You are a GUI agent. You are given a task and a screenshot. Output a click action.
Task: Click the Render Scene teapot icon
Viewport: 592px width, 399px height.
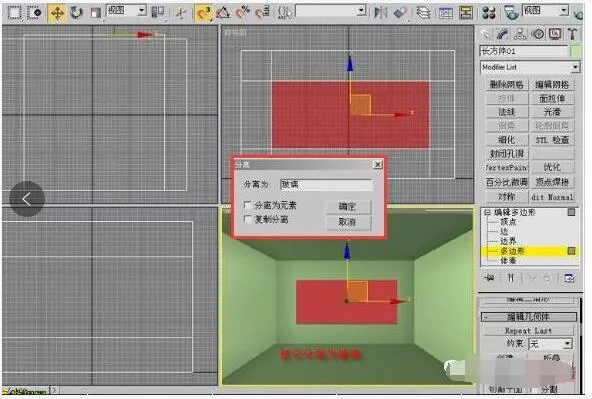click(x=512, y=13)
